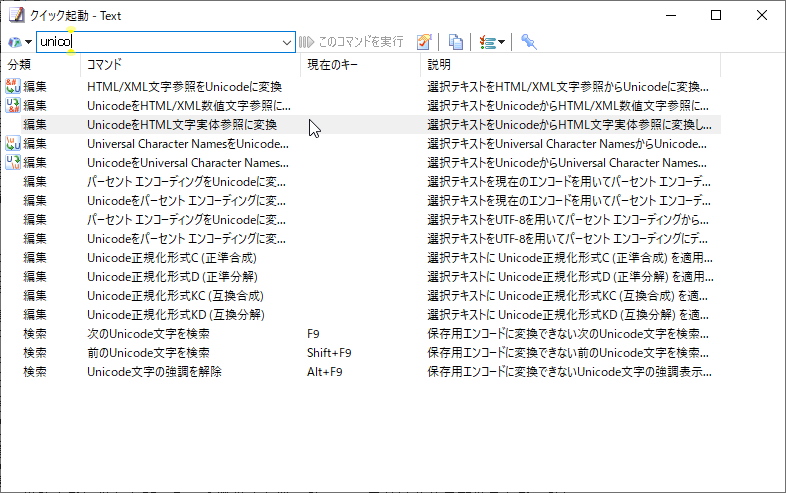Select 'HTML/XML文字参照をUnicodeに変換' command
Image resolution: width=786 pixels, height=493 pixels.
[184, 87]
